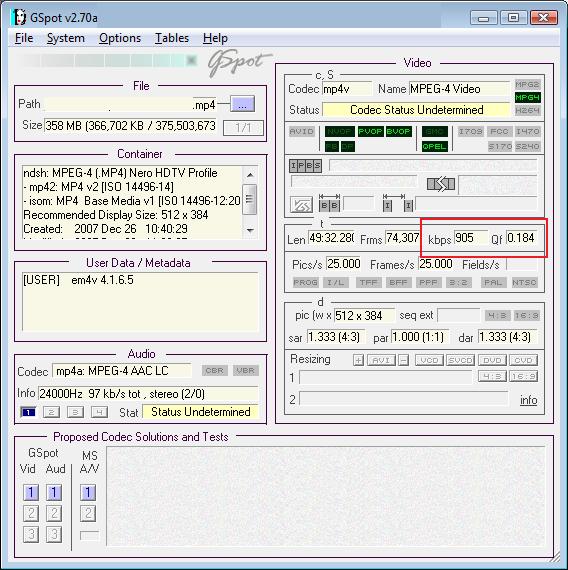Screen dimensions: 568x570
Task: Click the IPBS frame types icon
Action: click(x=305, y=166)
